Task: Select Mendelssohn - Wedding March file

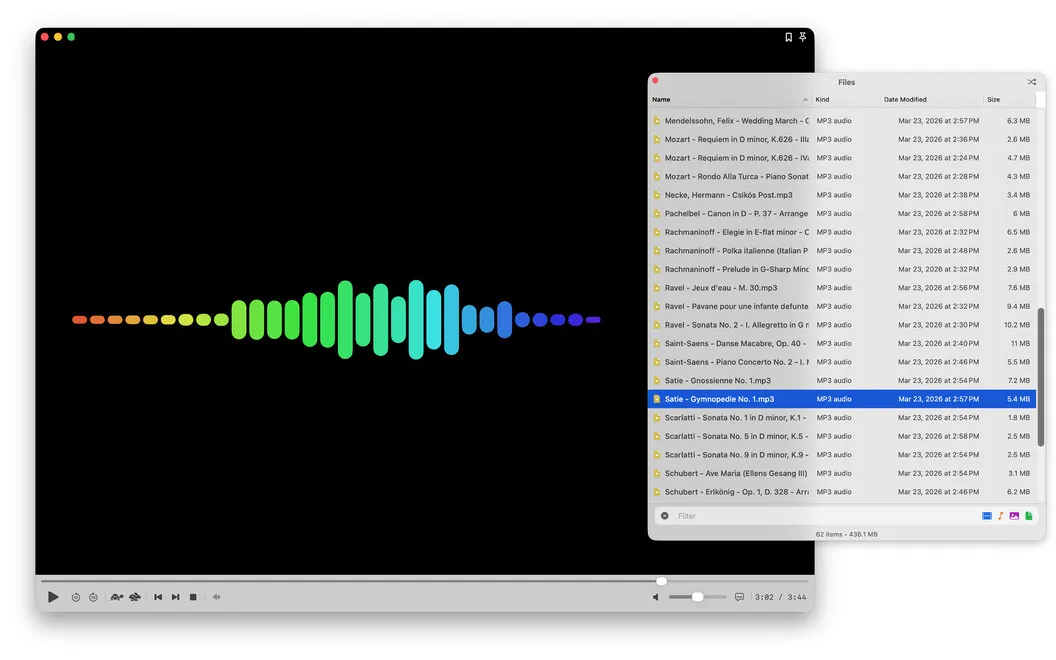Action: pyautogui.click(x=842, y=121)
